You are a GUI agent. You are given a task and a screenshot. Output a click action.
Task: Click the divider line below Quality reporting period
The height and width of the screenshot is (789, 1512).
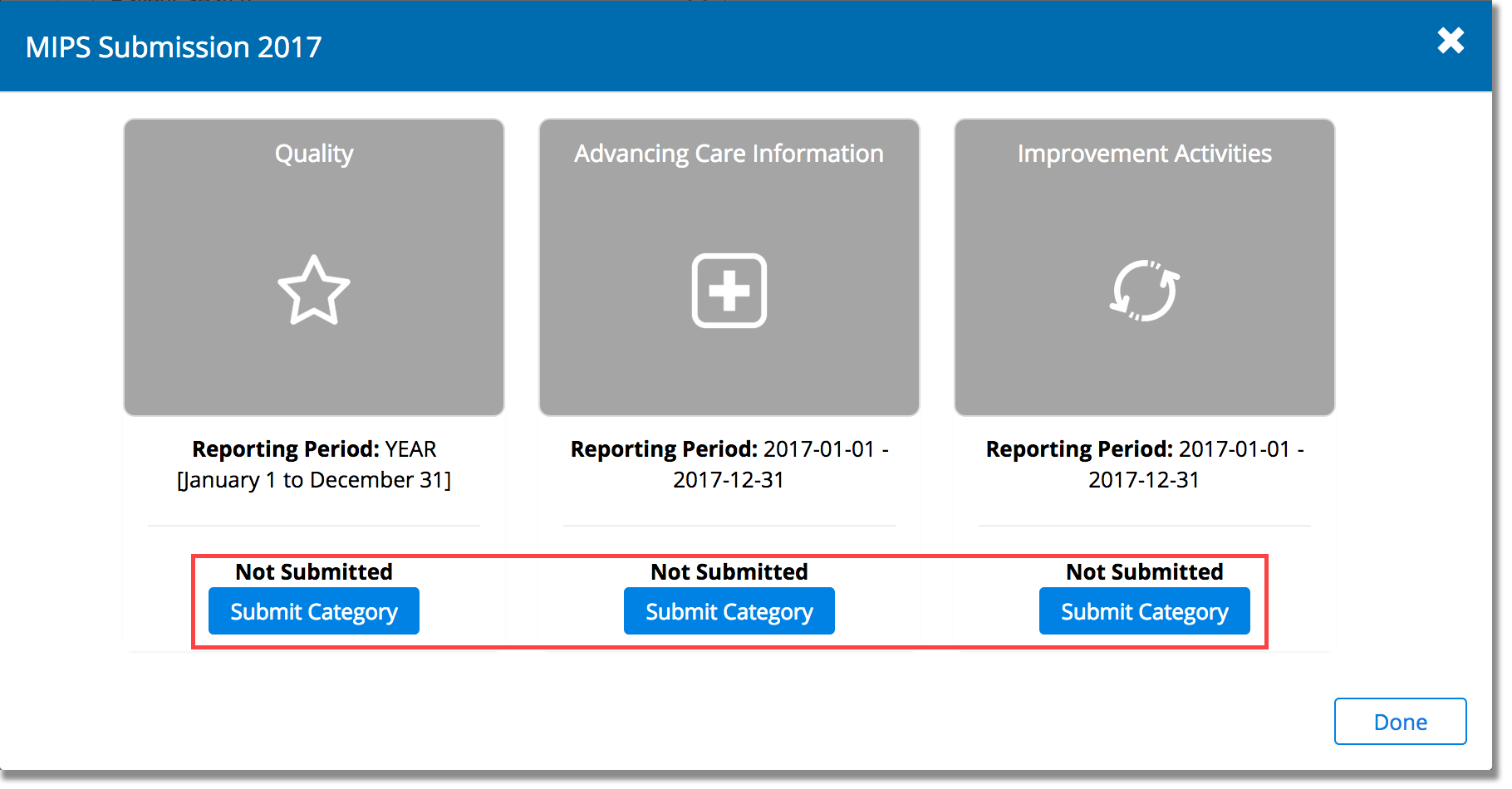click(x=314, y=525)
